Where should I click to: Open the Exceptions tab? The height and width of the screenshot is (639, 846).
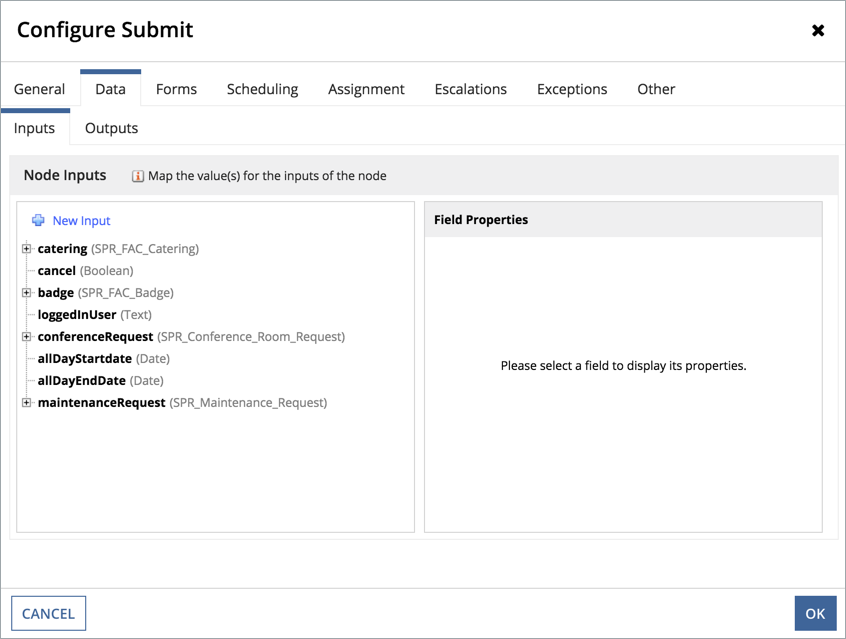point(571,89)
